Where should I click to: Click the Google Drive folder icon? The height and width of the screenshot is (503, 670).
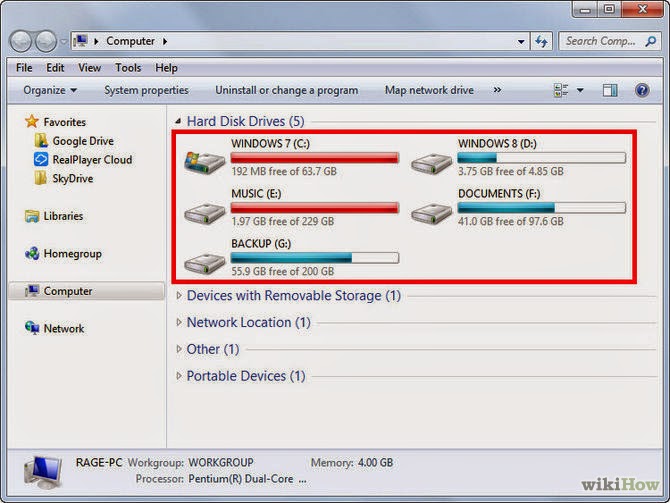pyautogui.click(x=41, y=141)
